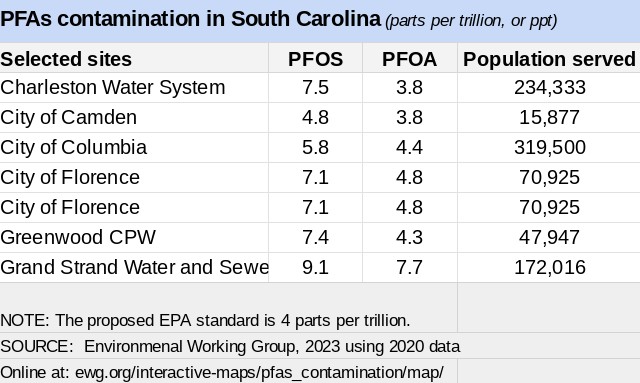Click the population value 234,333
The image size is (640, 383).
pos(549,88)
